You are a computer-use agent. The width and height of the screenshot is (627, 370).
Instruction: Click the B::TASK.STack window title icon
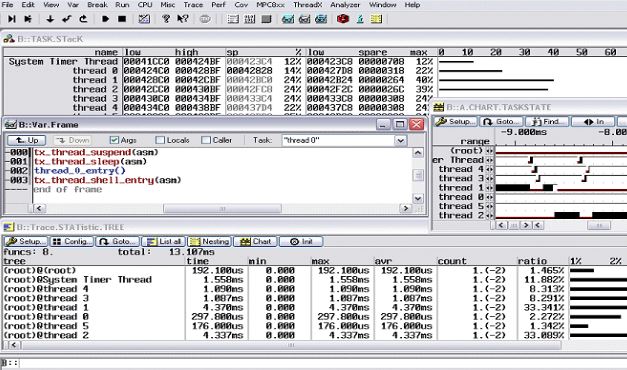[8, 39]
